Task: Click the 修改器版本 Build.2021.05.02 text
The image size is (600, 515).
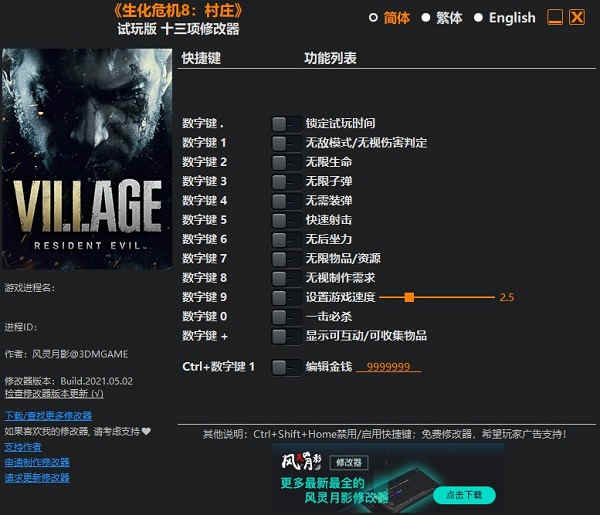Action: [69, 381]
